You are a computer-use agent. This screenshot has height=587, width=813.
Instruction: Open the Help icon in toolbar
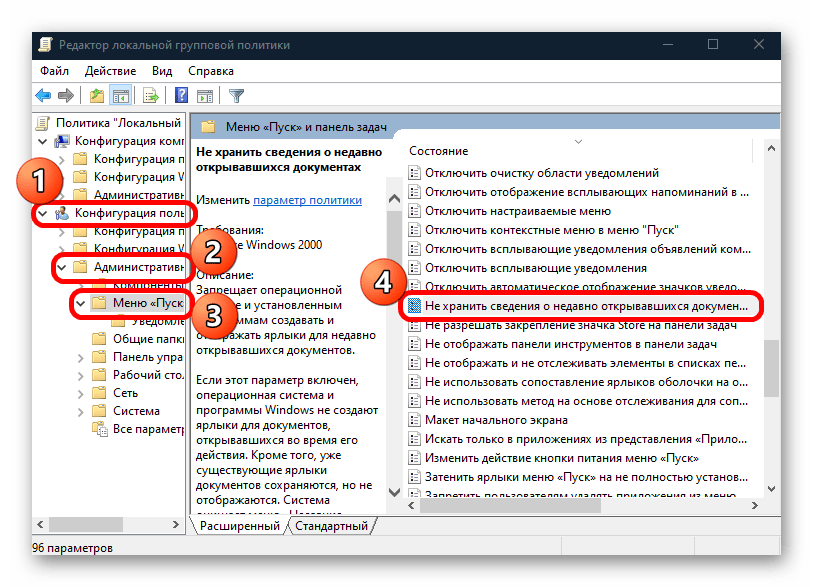[x=181, y=96]
